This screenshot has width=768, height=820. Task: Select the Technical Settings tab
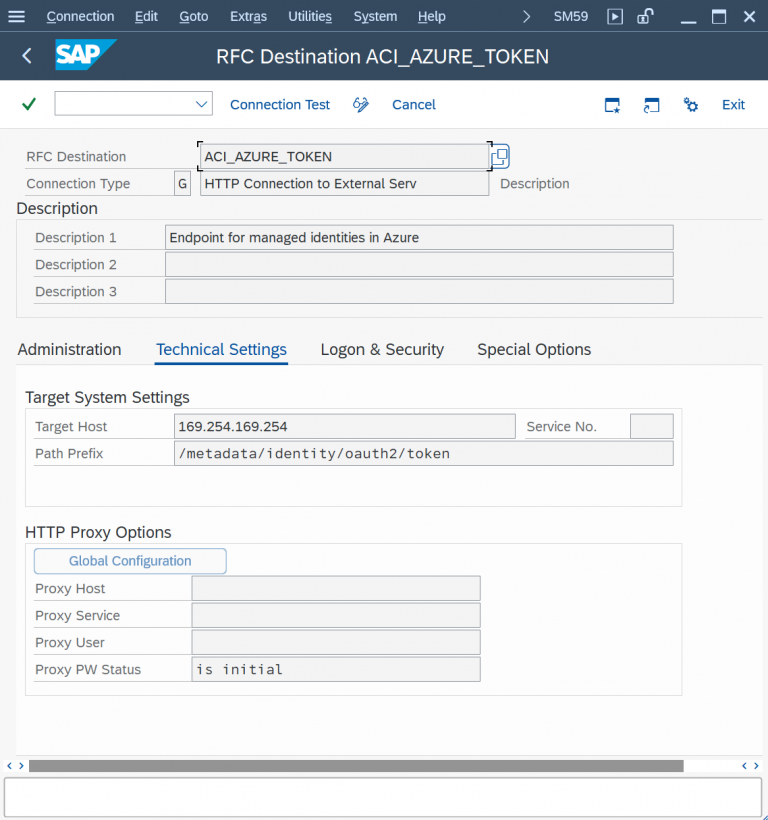[221, 349]
